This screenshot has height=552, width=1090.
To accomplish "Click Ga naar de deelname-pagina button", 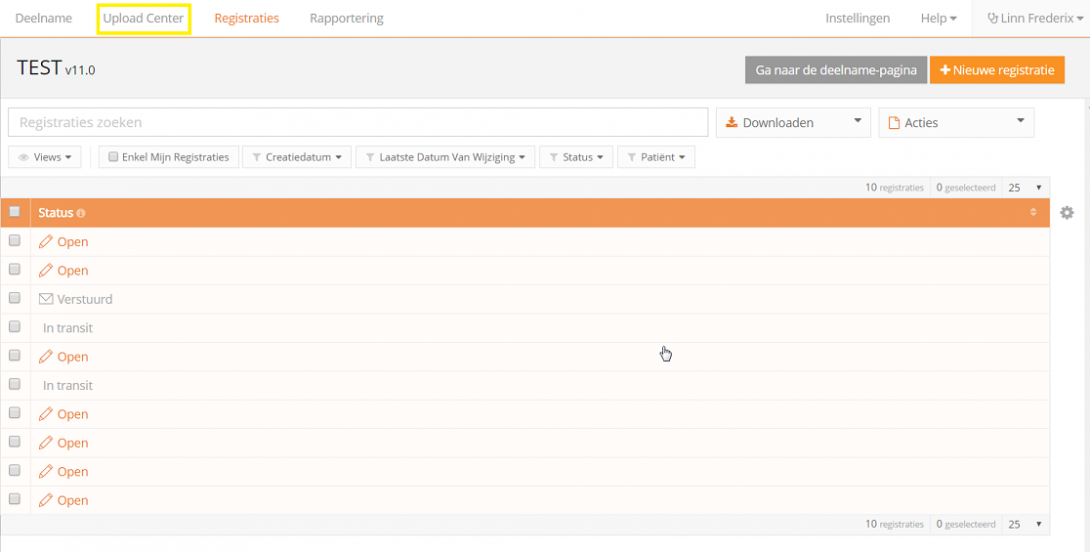I will [835, 70].
